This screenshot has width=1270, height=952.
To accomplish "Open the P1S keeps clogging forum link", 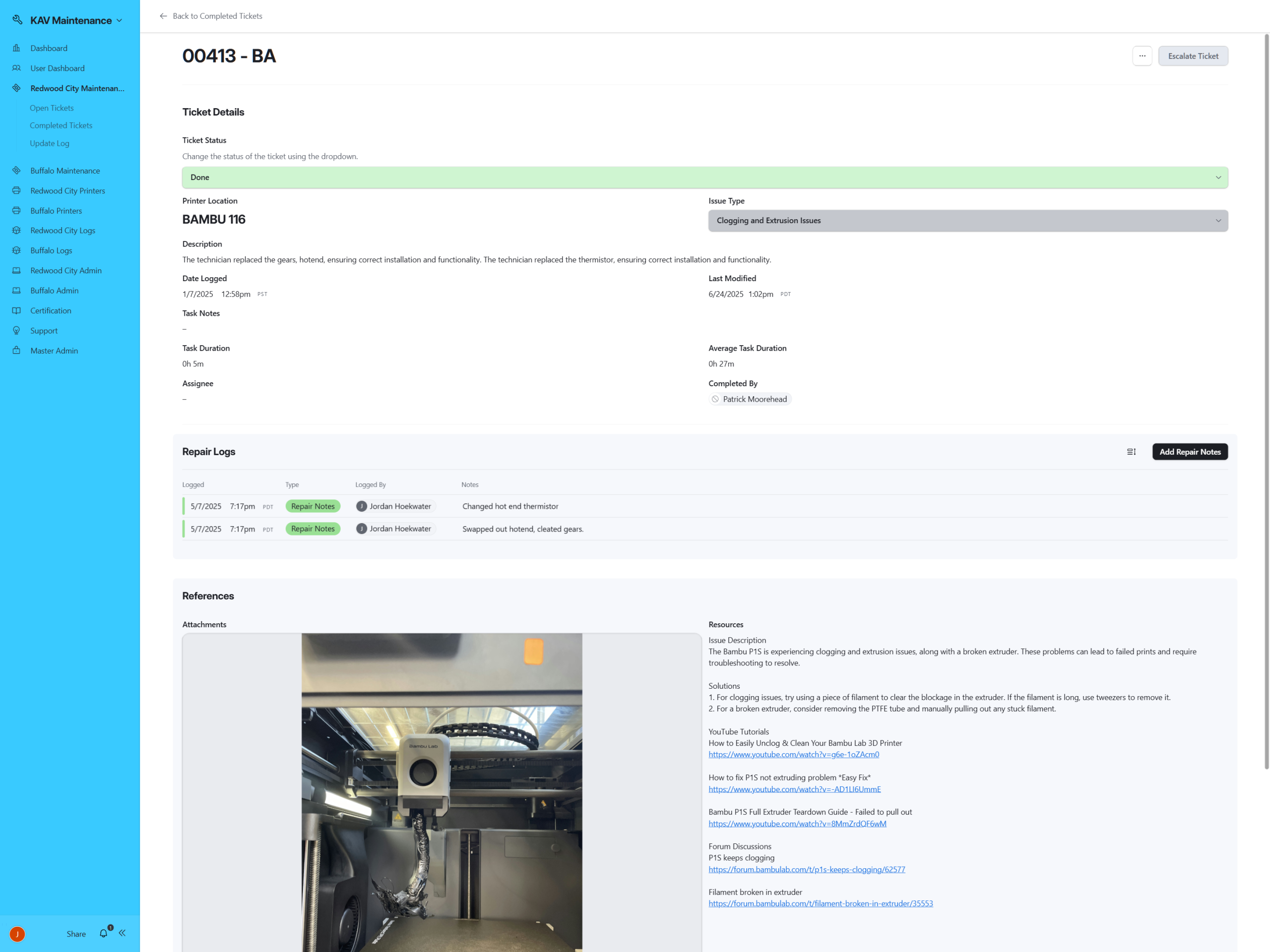I will pos(806,869).
